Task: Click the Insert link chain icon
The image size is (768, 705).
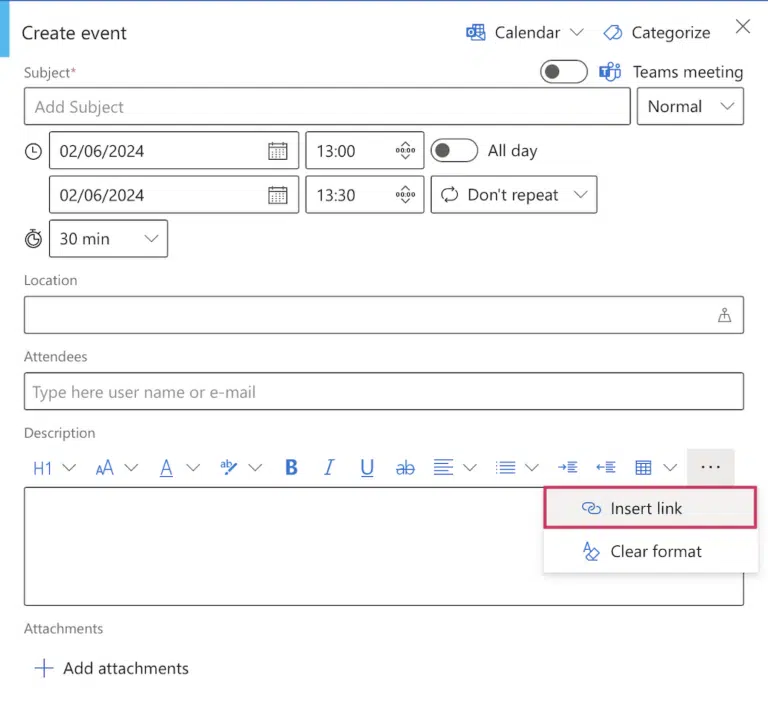Action: point(591,508)
